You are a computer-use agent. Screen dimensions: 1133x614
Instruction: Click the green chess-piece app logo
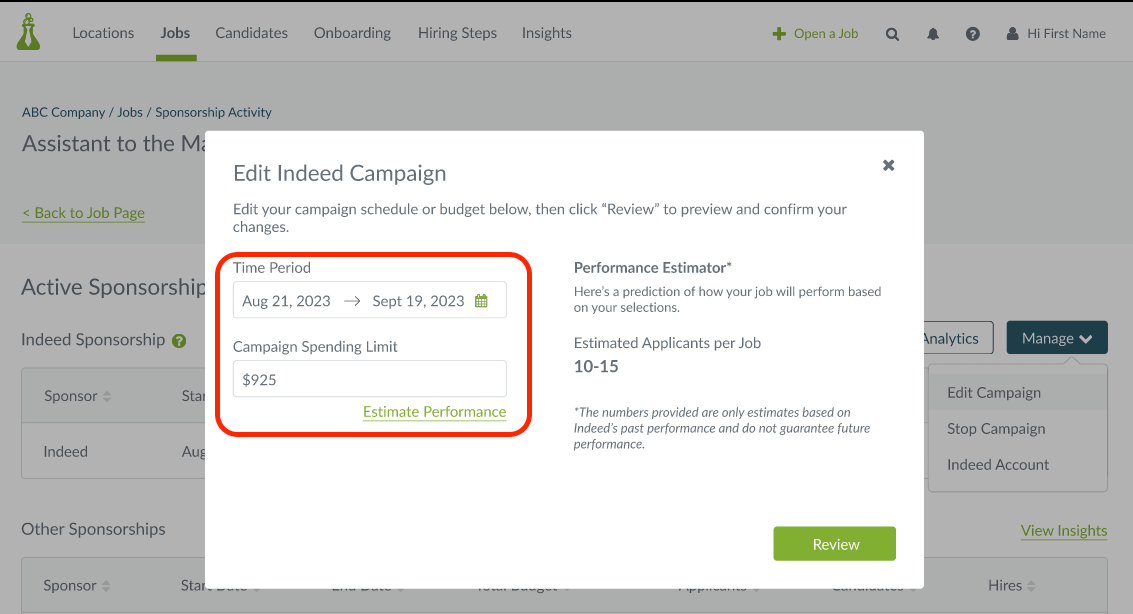(28, 30)
